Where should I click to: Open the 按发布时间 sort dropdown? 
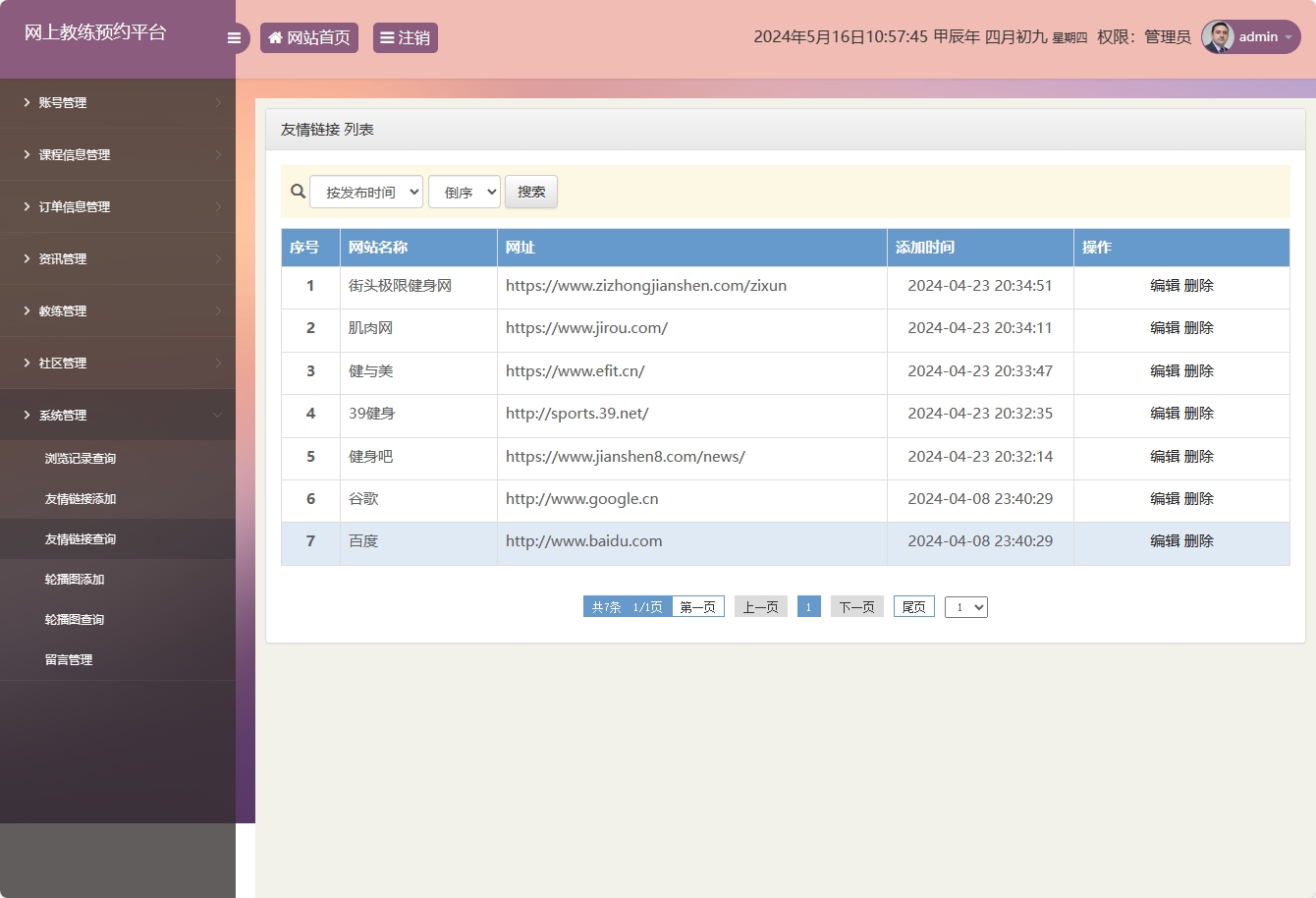366,192
